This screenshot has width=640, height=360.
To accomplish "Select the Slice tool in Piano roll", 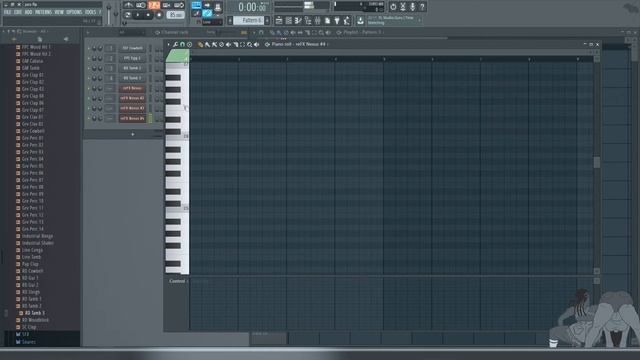I will pos(236,44).
